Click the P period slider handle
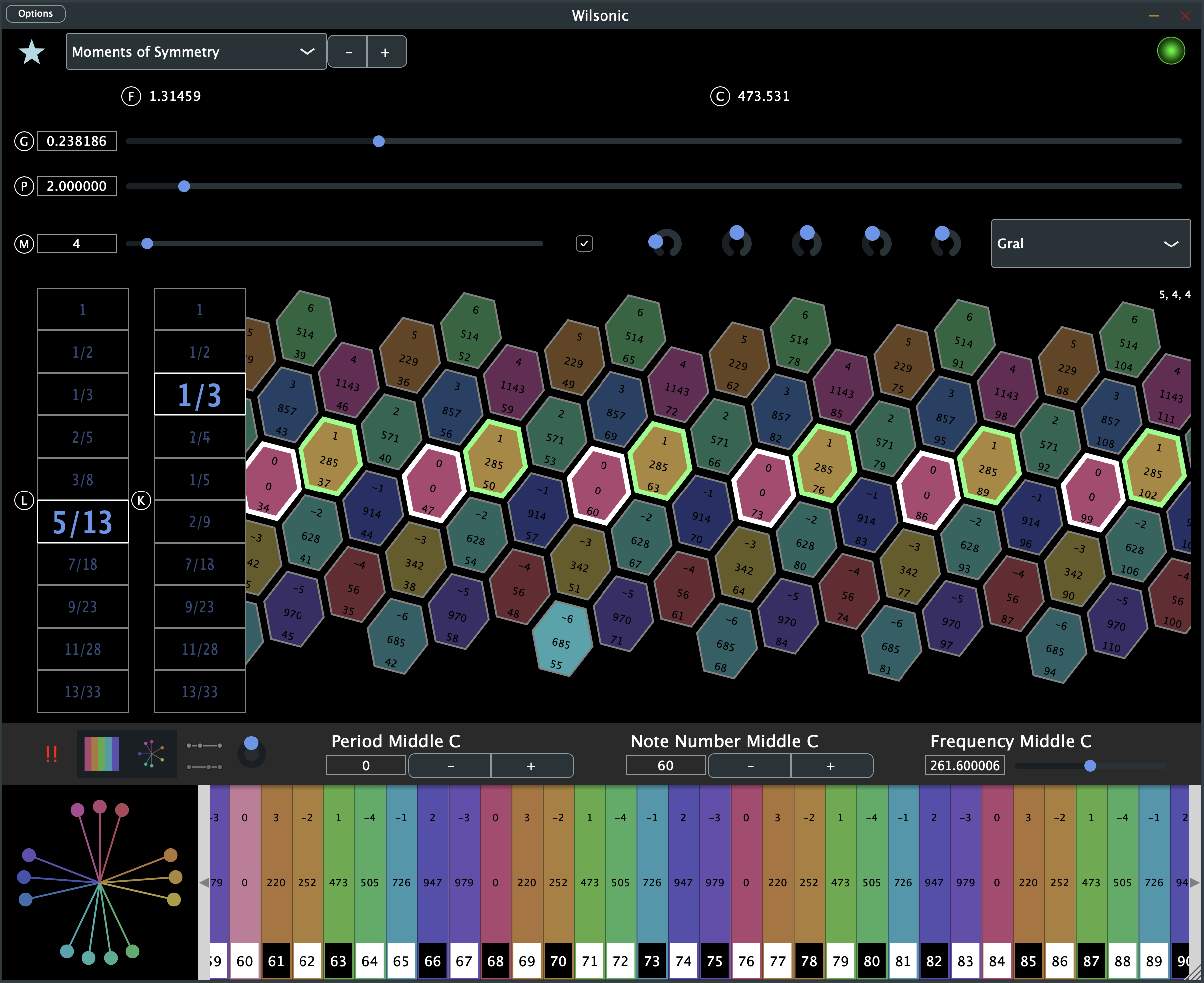Viewport: 1204px width, 983px height. click(x=184, y=186)
